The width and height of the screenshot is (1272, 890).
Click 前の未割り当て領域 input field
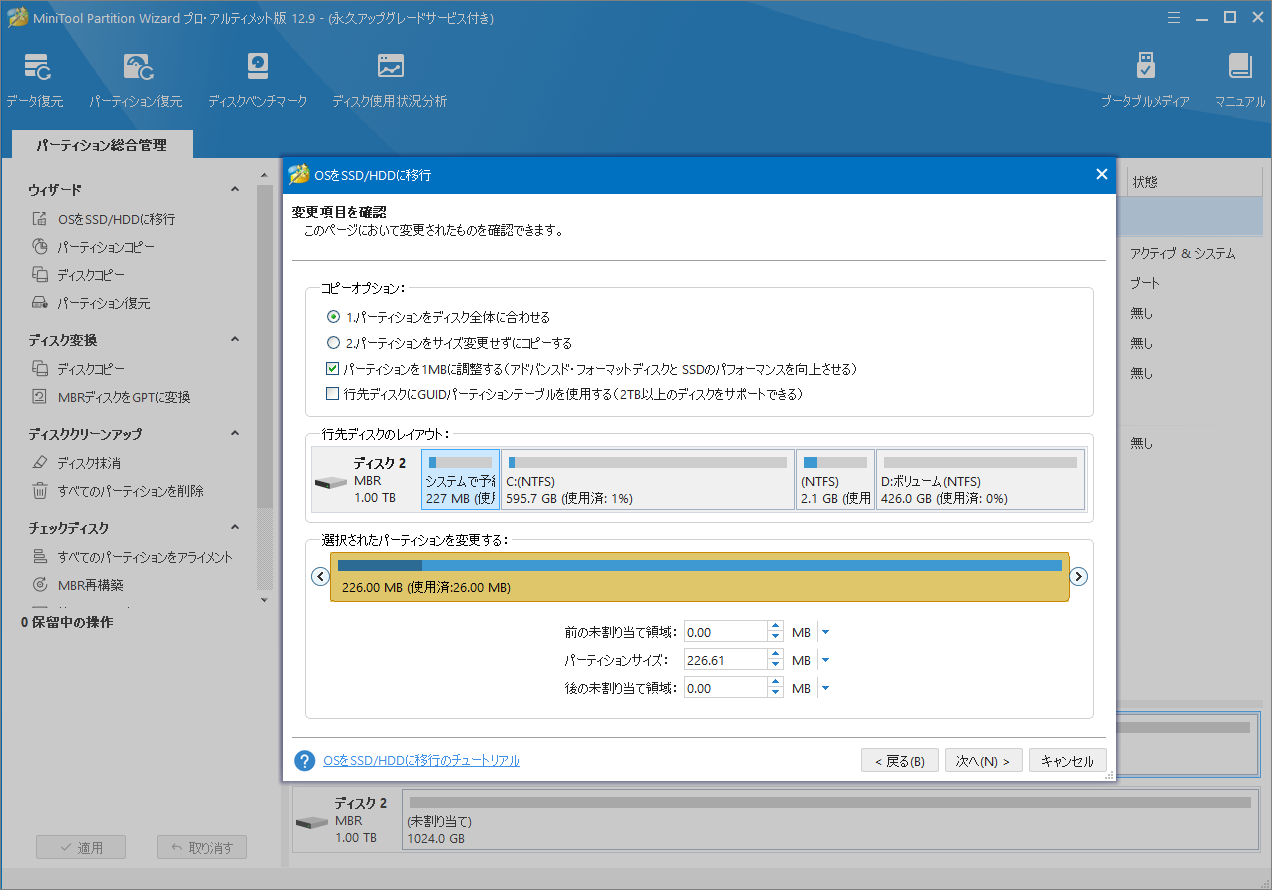725,632
